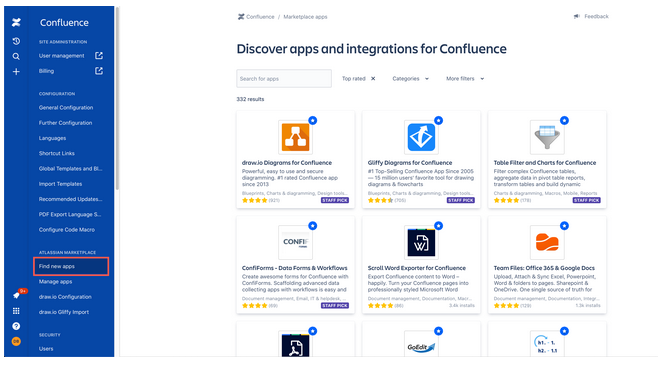Open User management in sidebar
This screenshot has width=658, height=372.
tap(61, 55)
